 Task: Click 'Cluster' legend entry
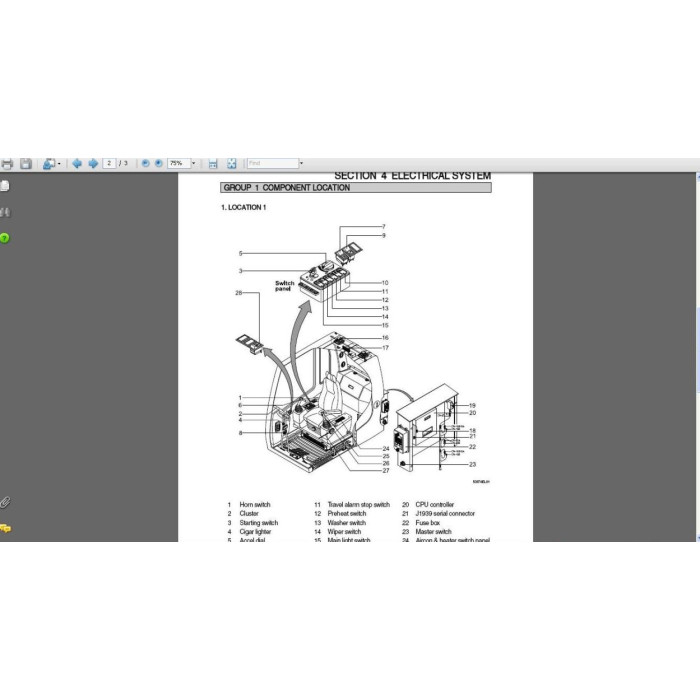coord(249,513)
